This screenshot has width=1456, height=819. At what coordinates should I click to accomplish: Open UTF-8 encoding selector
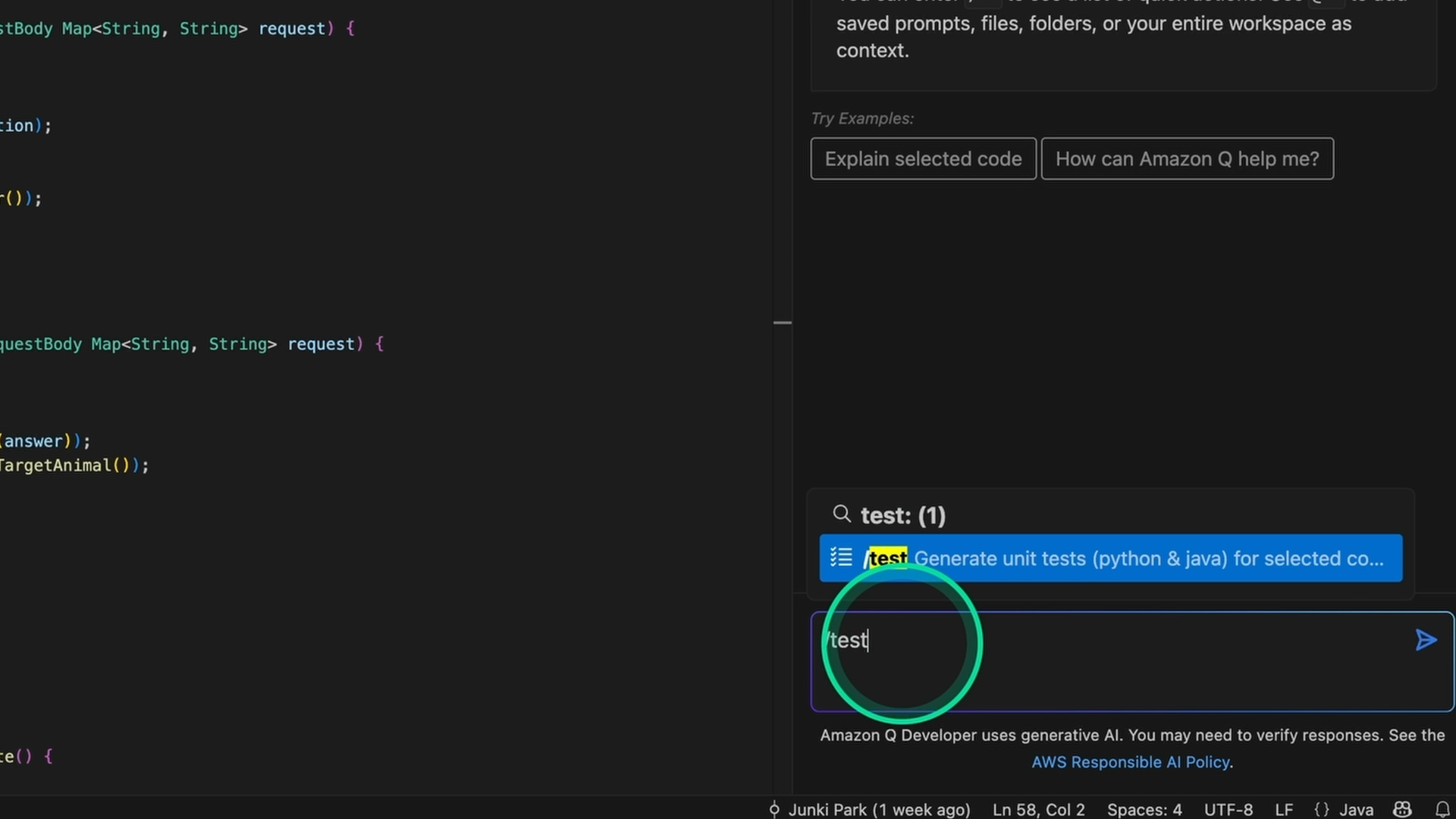[1228, 809]
